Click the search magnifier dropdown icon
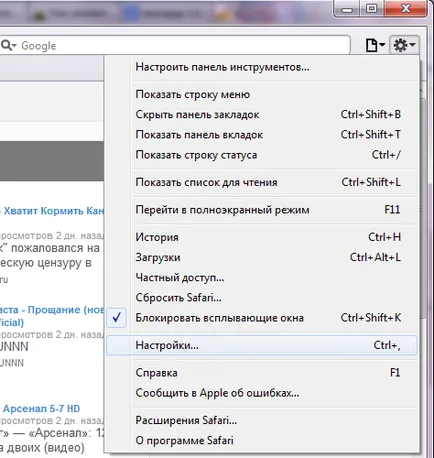 coord(8,45)
